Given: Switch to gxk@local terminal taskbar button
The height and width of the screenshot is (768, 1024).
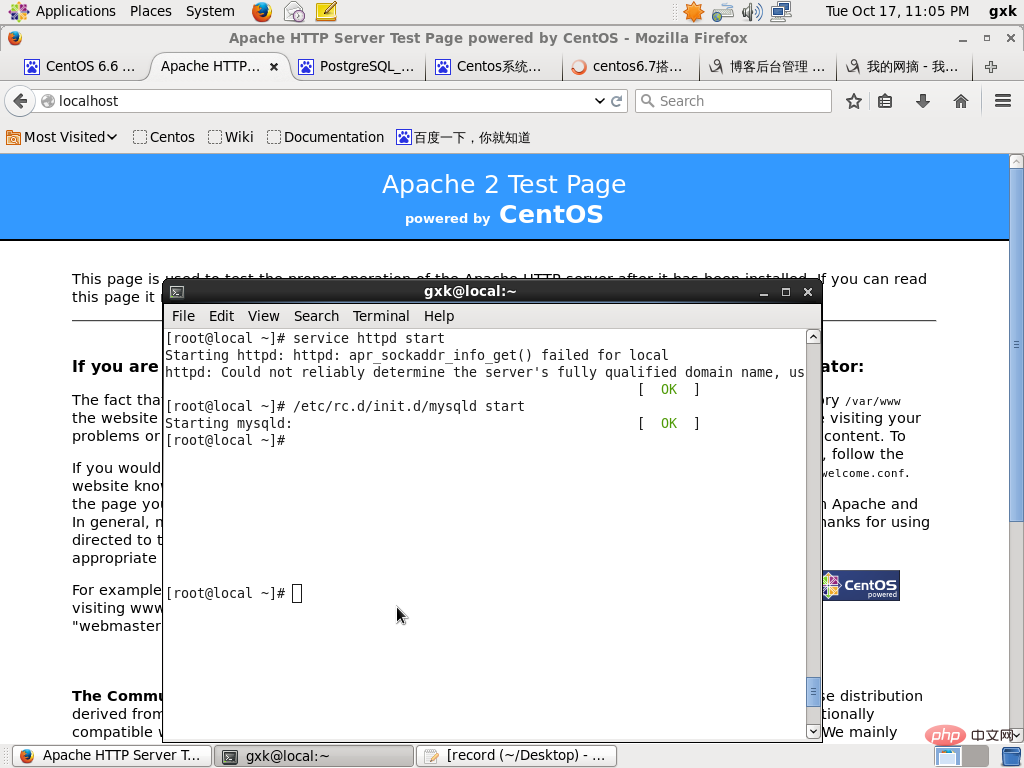Looking at the screenshot, I should pyautogui.click(x=314, y=756).
